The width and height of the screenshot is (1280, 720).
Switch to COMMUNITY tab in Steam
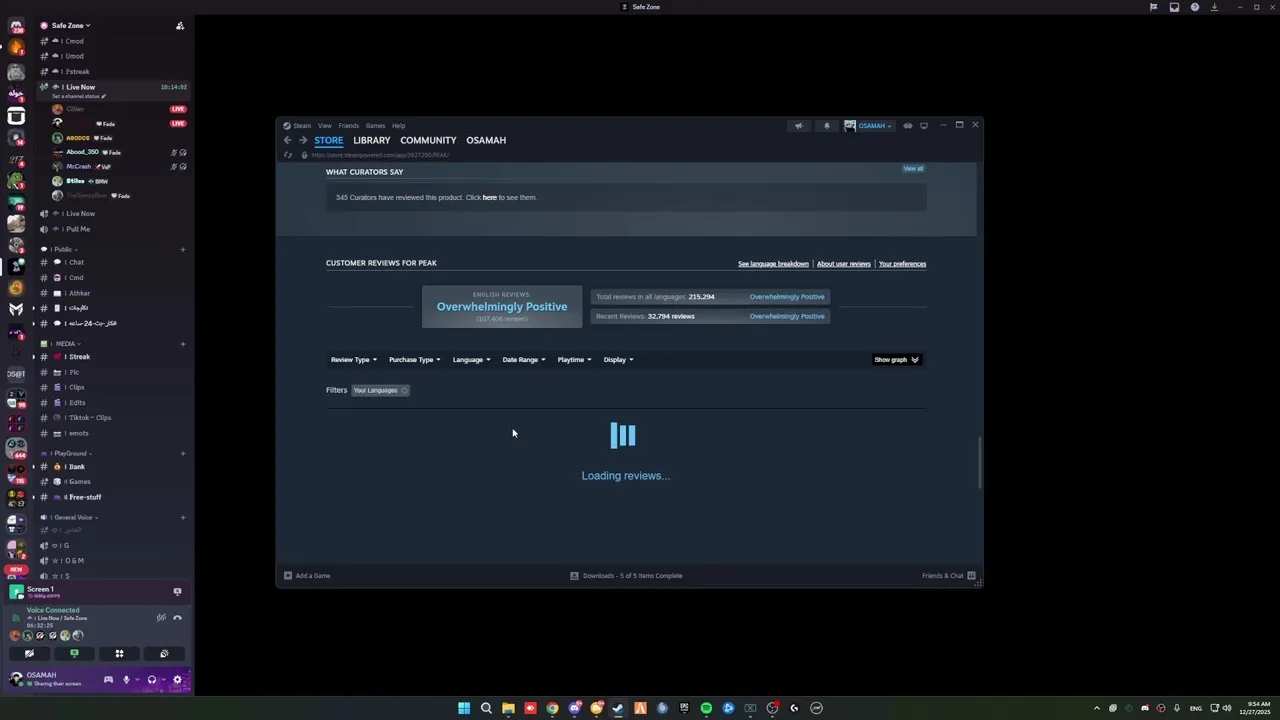click(x=428, y=140)
